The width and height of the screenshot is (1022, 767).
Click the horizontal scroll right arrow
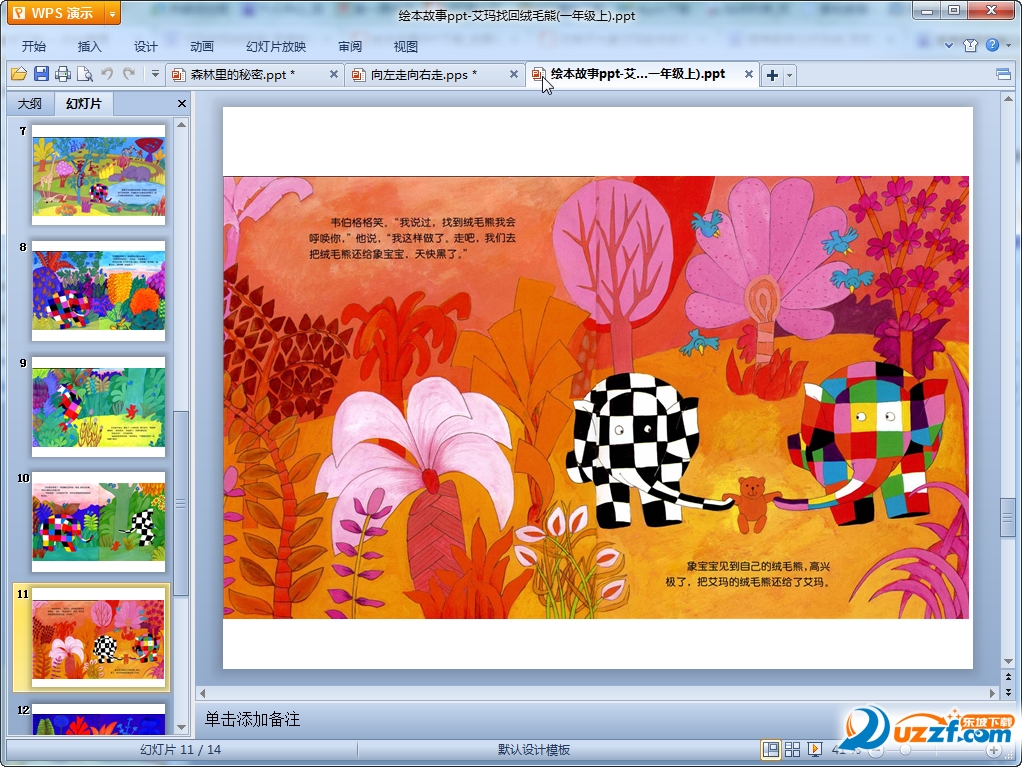pos(992,693)
